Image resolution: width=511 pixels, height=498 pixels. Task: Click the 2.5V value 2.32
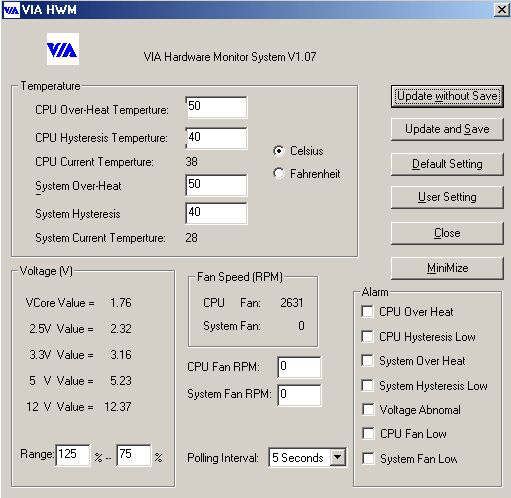click(121, 329)
